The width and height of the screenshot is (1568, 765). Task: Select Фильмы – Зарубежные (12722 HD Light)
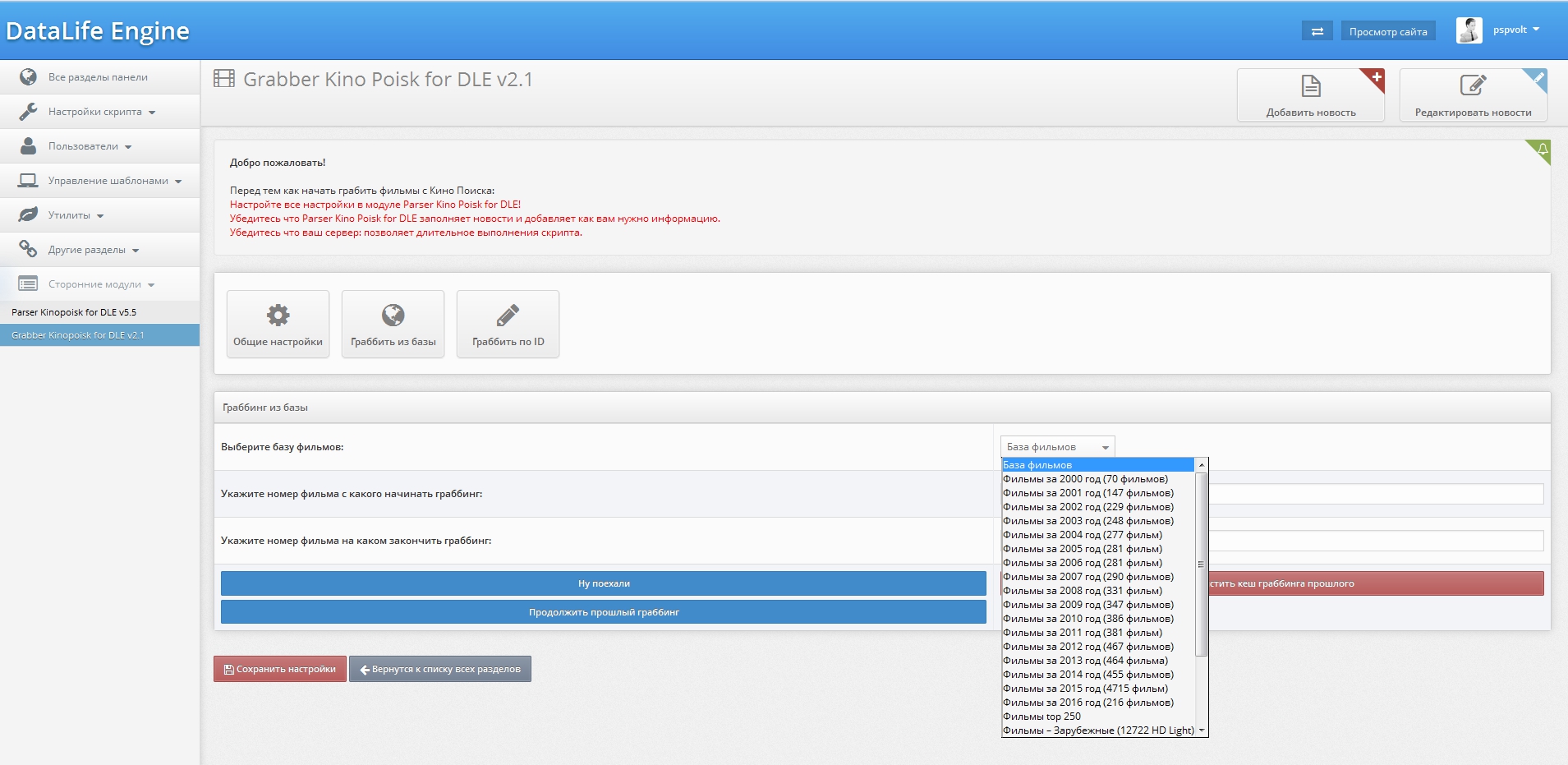pos(1098,730)
